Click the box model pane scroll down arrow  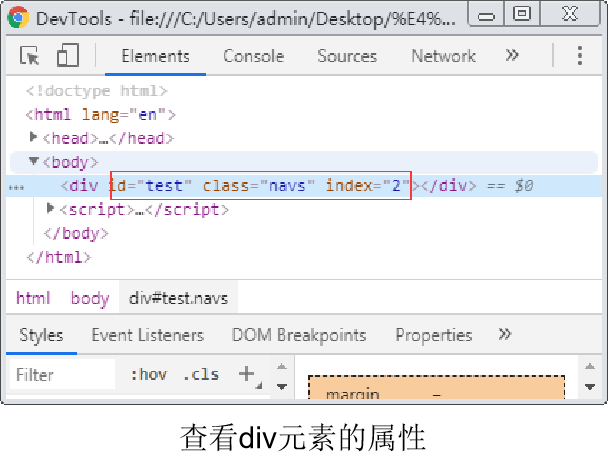coord(590,386)
